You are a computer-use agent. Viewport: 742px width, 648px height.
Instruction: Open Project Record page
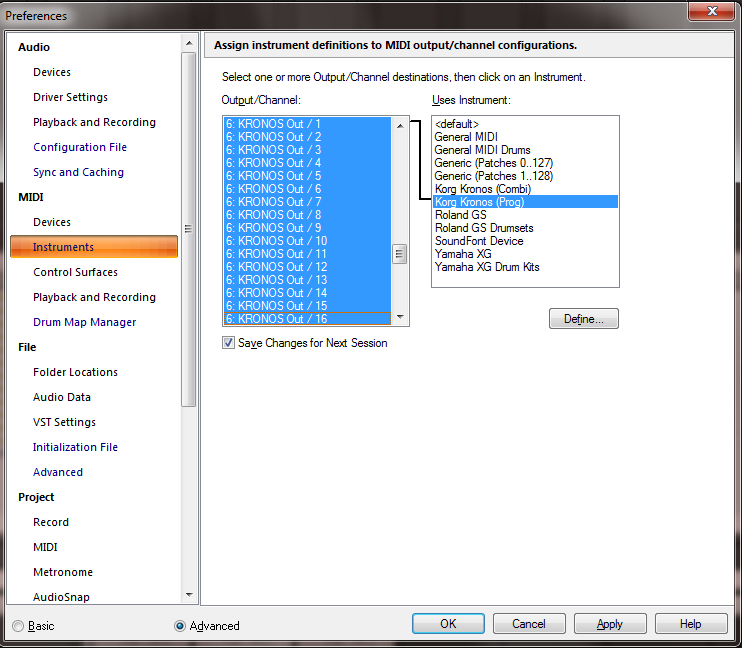(51, 522)
